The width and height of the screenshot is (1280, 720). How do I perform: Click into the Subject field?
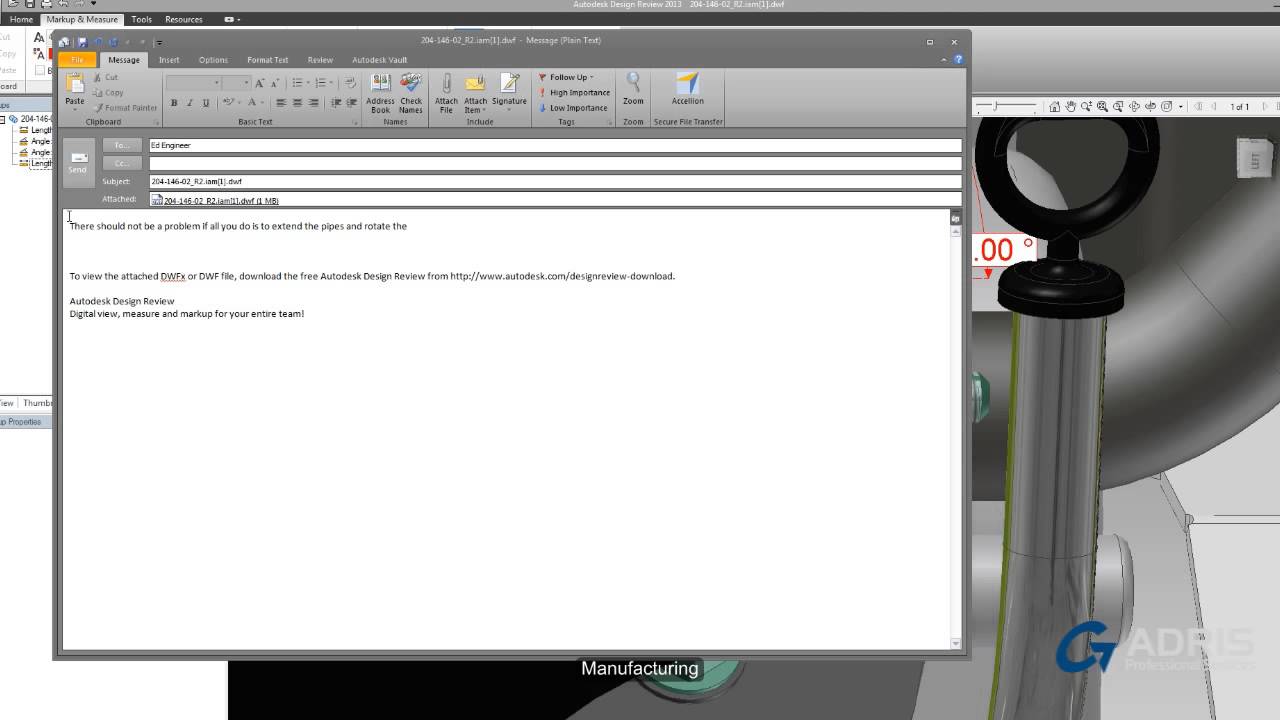(555, 182)
